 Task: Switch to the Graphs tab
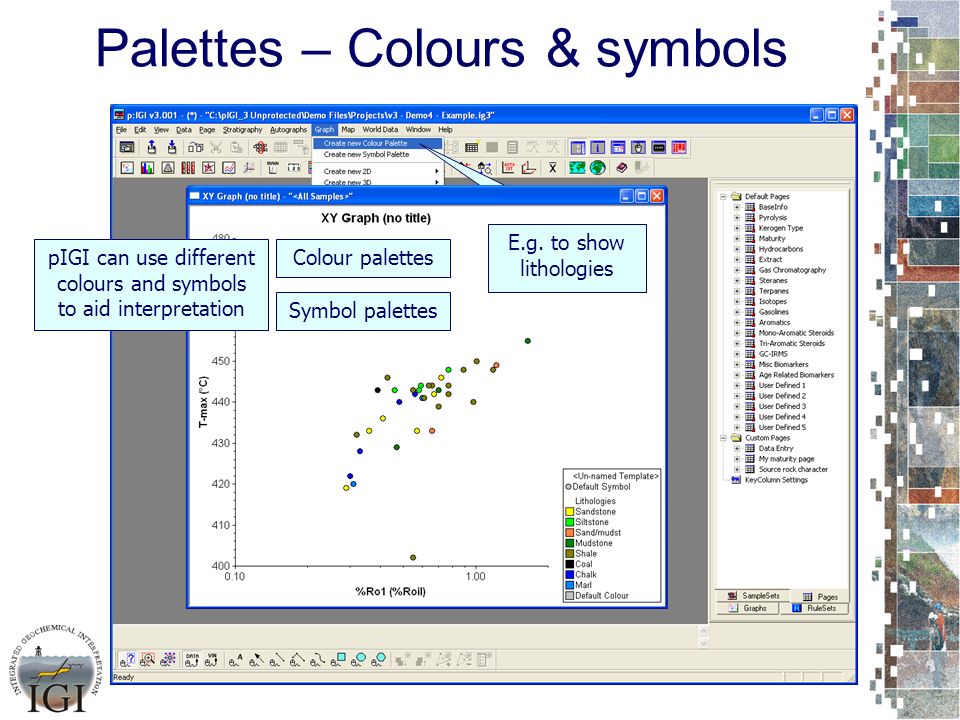(748, 608)
